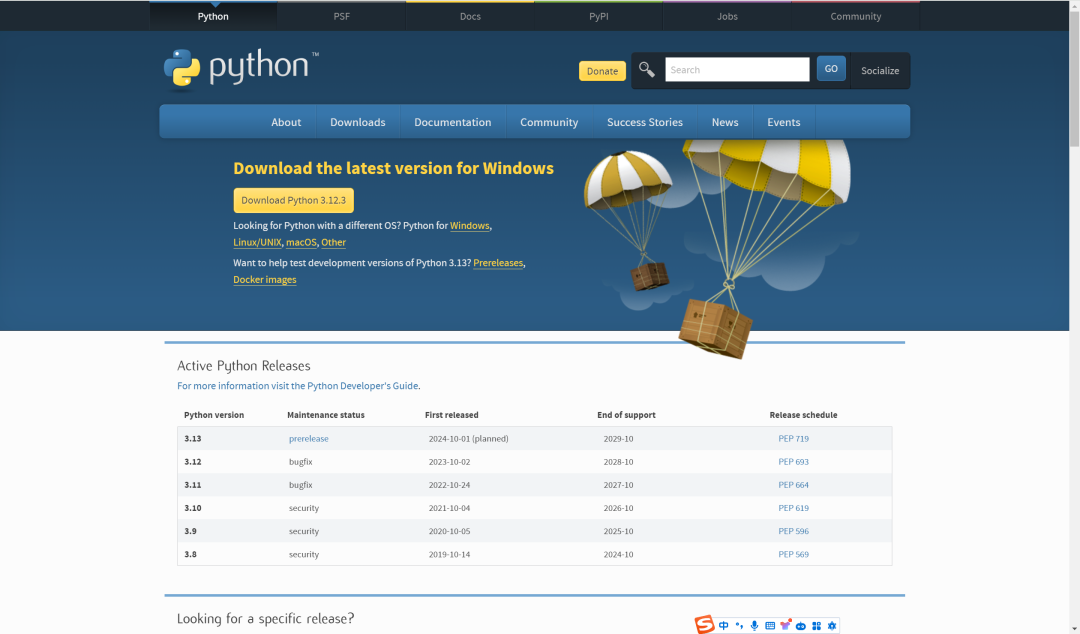Click the Sogou input method logo icon
The height and width of the screenshot is (634, 1080).
[704, 625]
